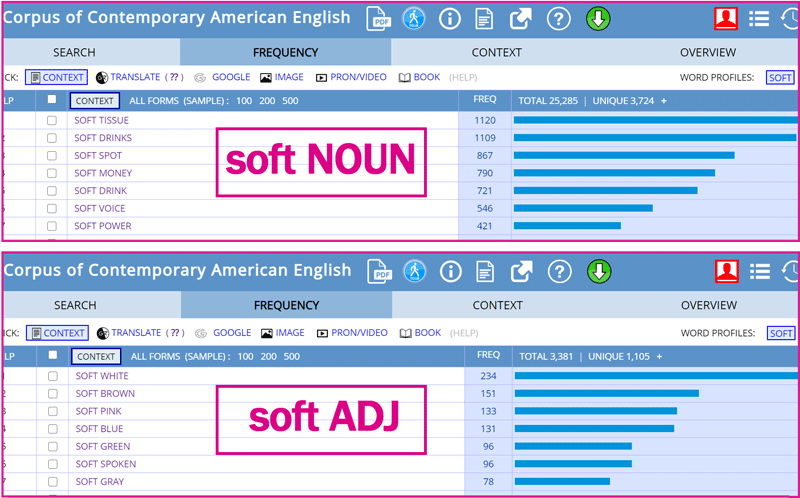Click the green download arrow in soft NOUN panel

point(598,18)
